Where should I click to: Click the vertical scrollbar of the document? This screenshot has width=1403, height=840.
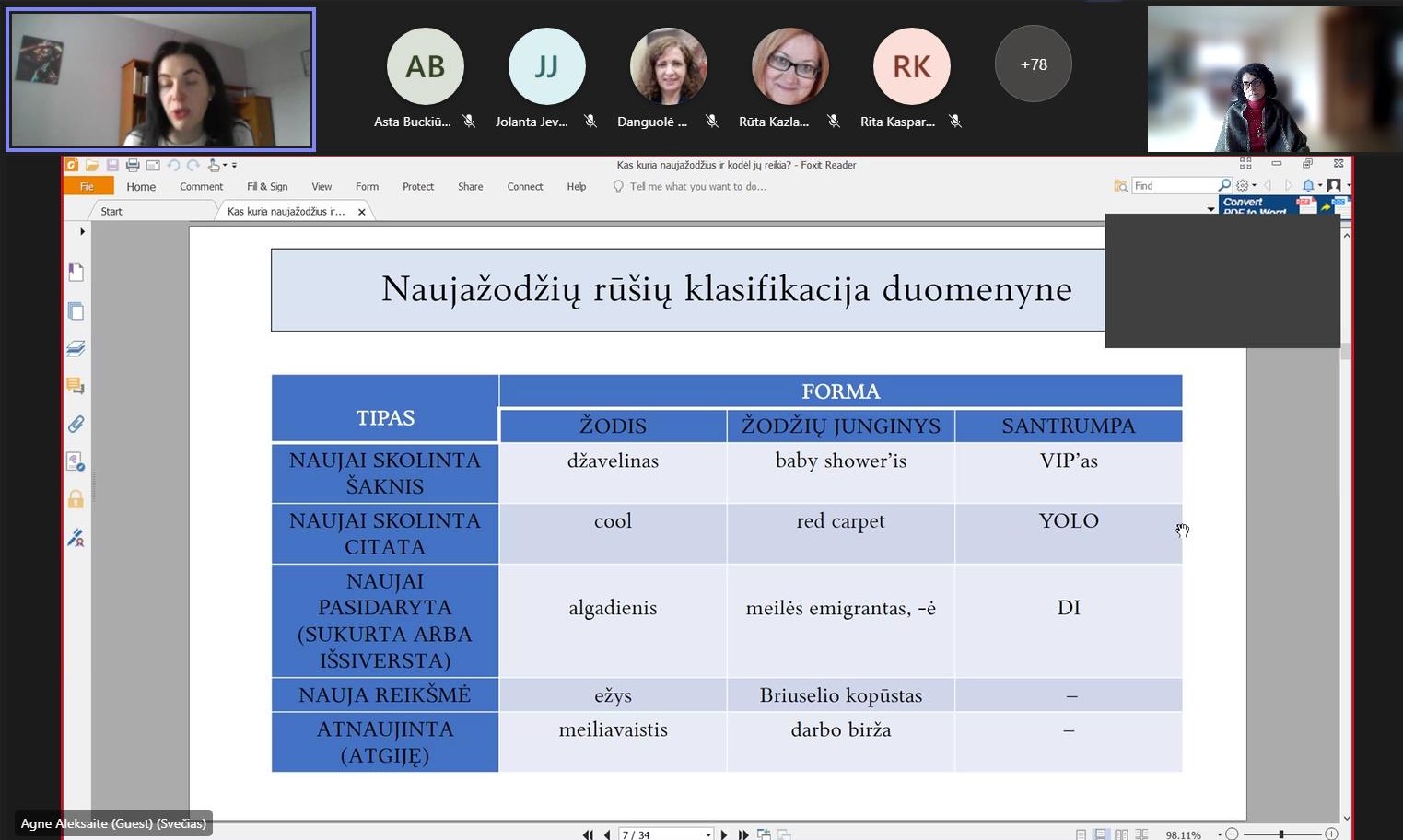click(x=1346, y=525)
